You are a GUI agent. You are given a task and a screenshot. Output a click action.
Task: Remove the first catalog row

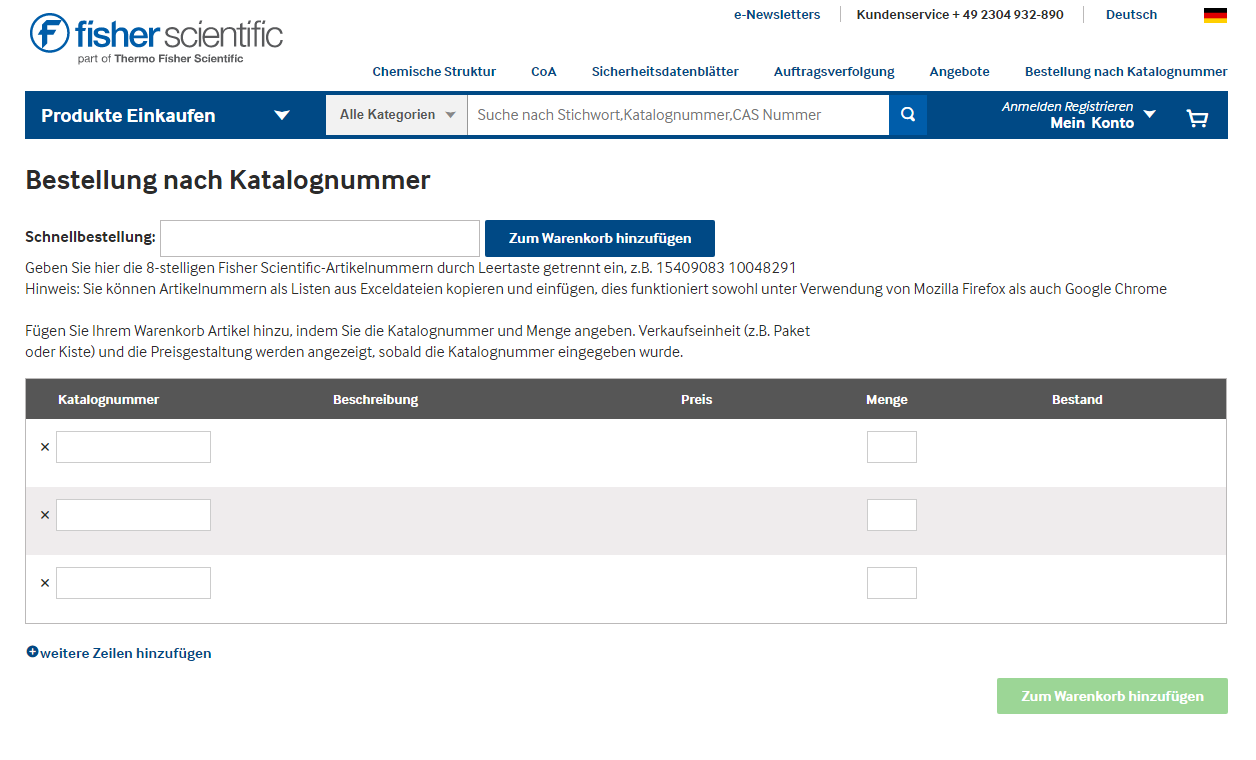pos(44,447)
